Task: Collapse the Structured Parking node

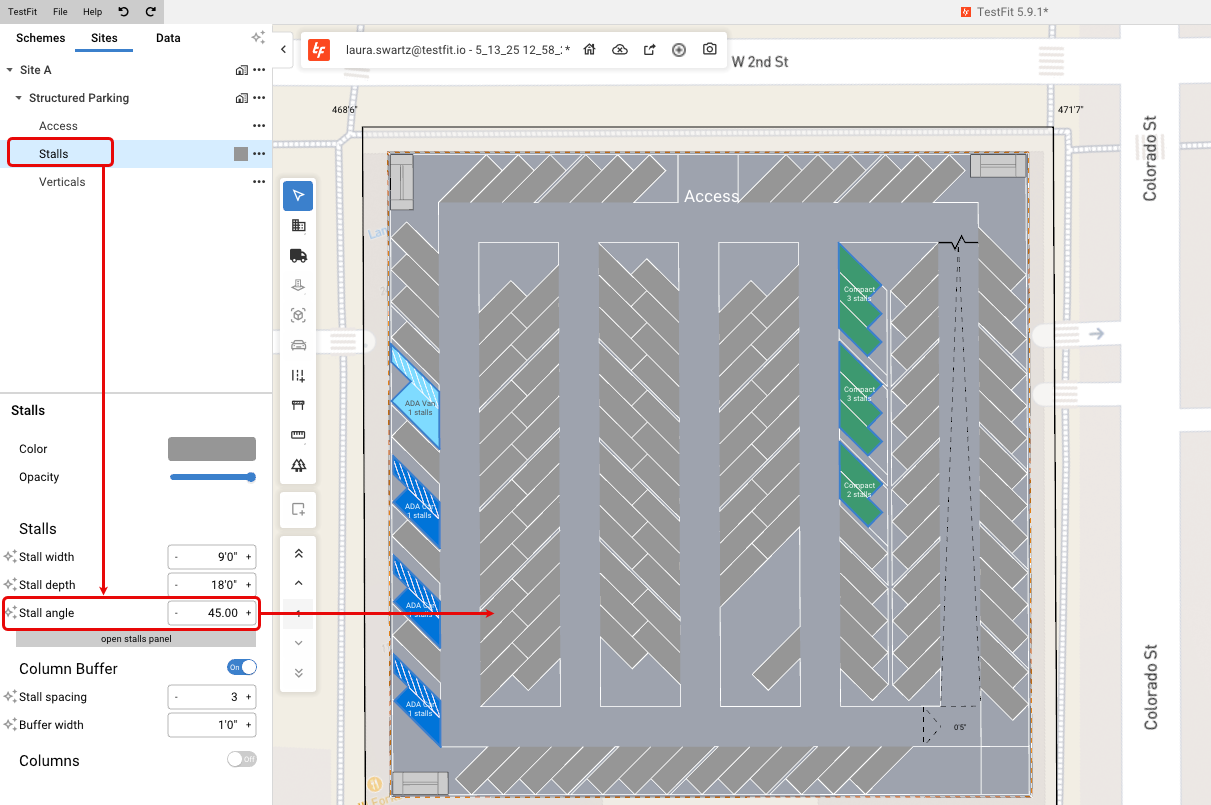Action: pyautogui.click(x=19, y=98)
